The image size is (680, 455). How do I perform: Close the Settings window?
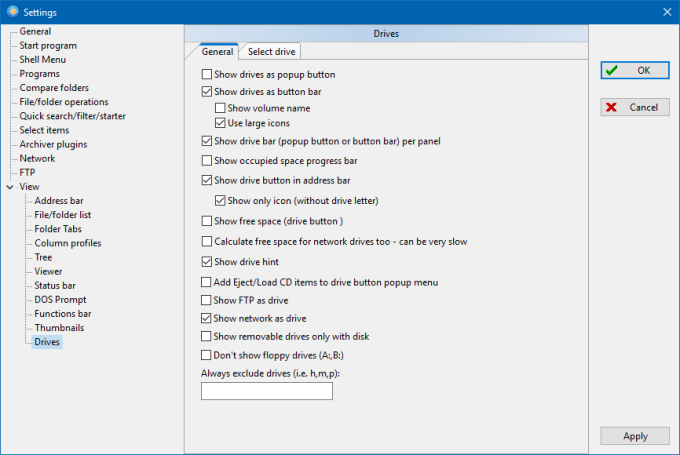[667, 12]
